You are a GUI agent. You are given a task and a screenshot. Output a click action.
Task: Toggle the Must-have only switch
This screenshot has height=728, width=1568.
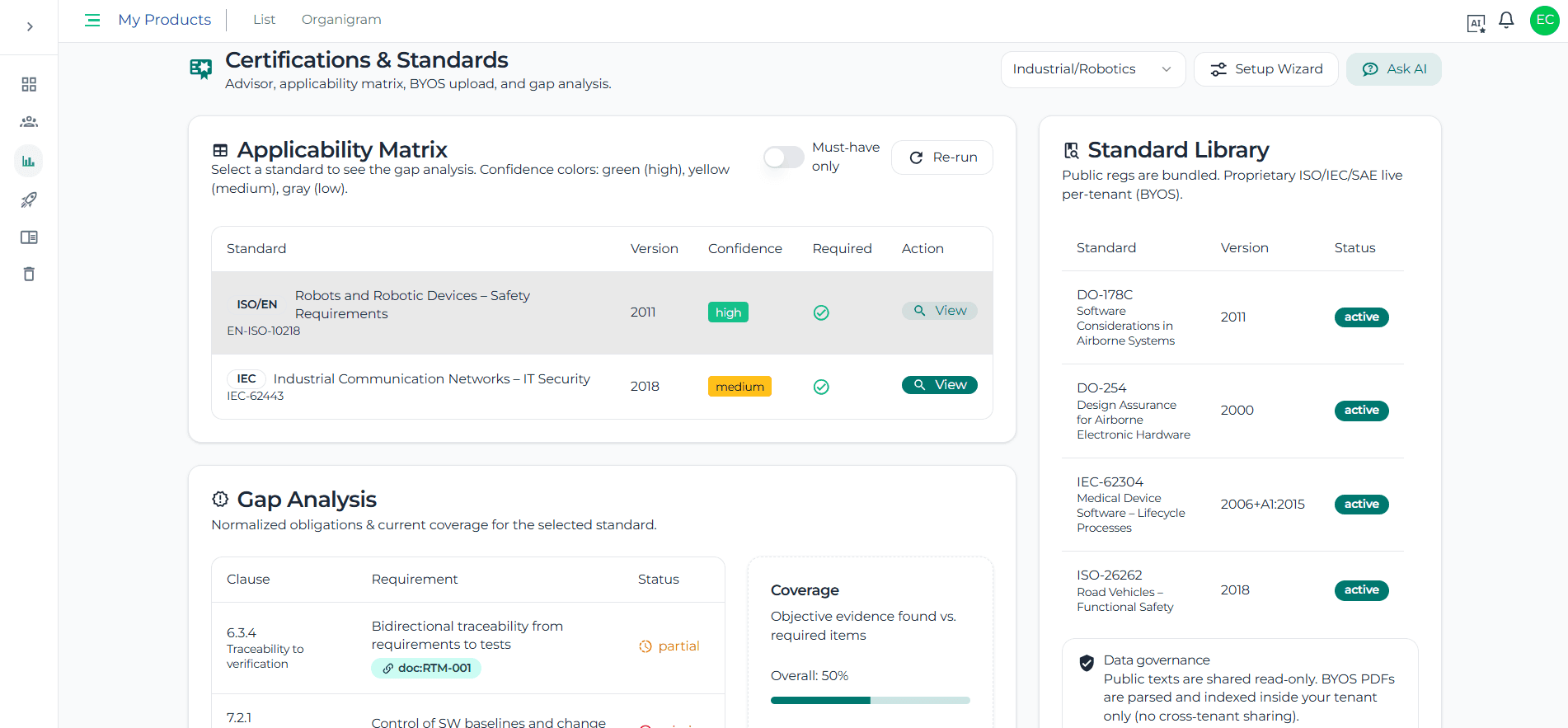[x=783, y=157]
